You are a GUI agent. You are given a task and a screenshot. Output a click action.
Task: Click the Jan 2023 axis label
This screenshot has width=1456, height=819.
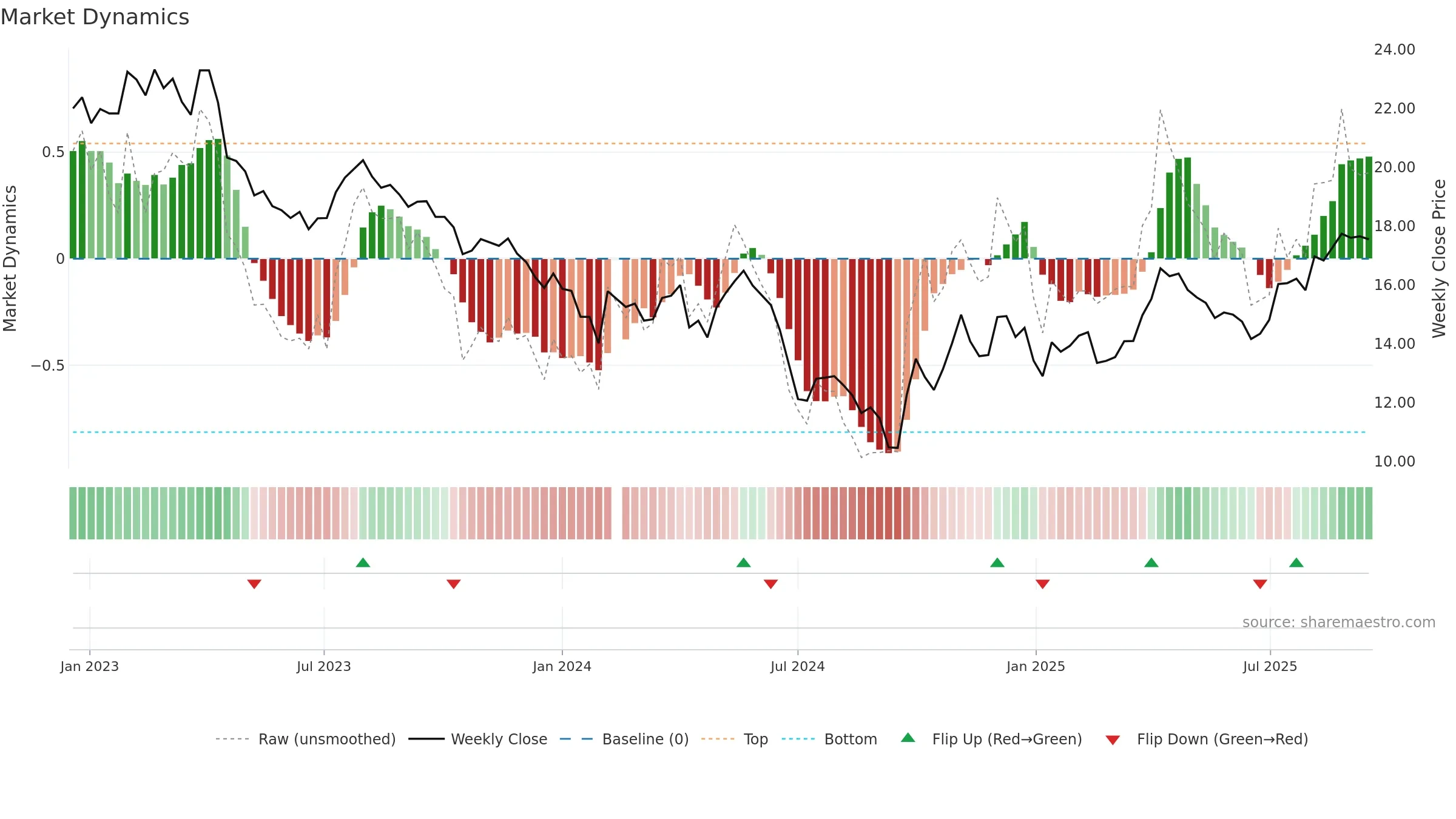90,666
